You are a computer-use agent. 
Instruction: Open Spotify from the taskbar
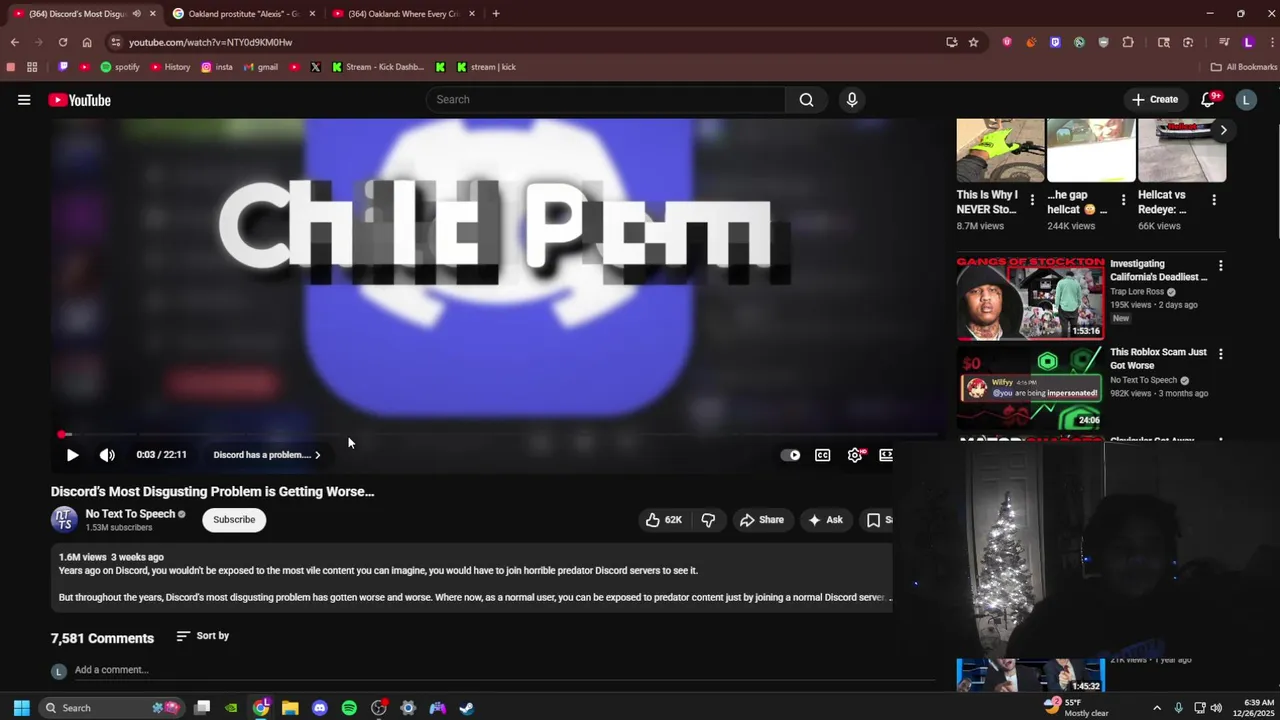349,708
